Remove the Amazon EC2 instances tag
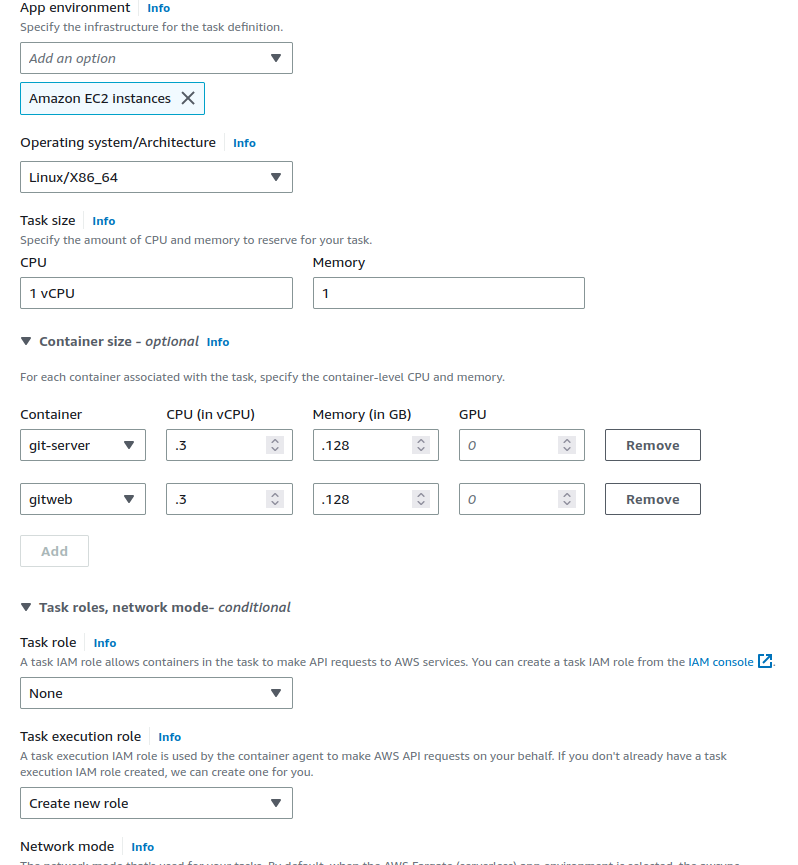The height and width of the screenshot is (865, 798). [187, 98]
